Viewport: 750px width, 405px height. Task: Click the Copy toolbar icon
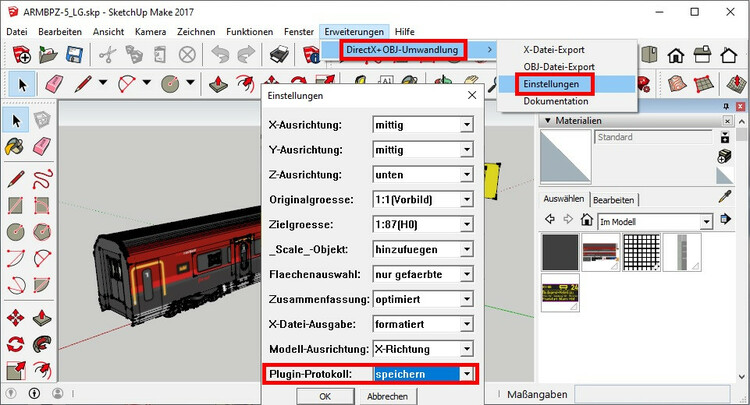134,55
